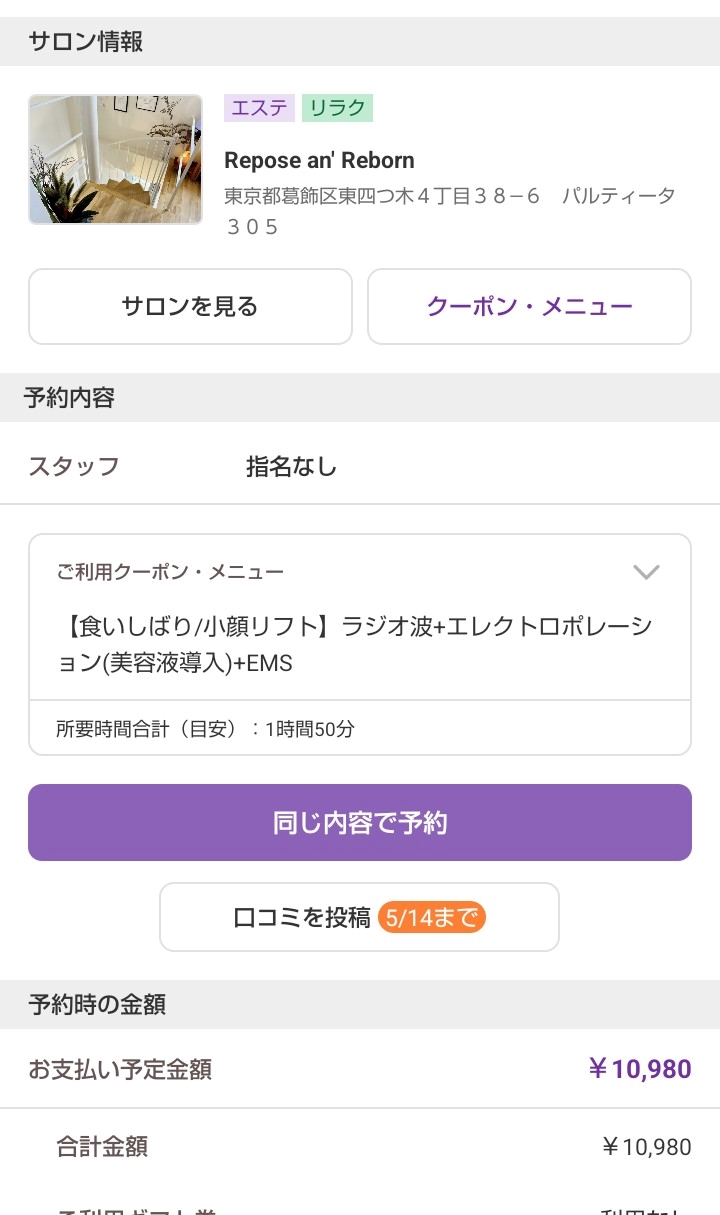This screenshot has width=720, height=1215.
Task: Tap the orange 5/14まで deadline badge
Action: (432, 917)
